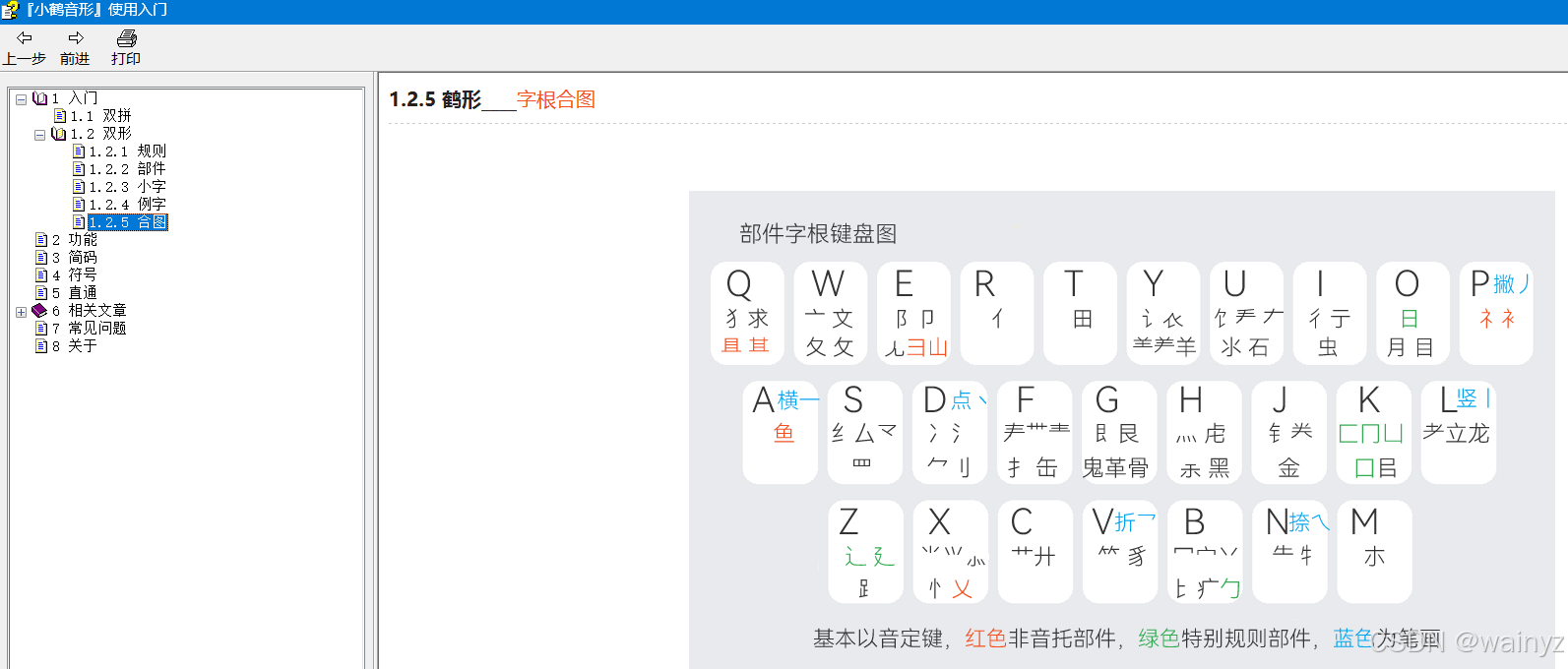Click the help app icon in title bar
Screen dimensions: 1568x669
click(10, 10)
